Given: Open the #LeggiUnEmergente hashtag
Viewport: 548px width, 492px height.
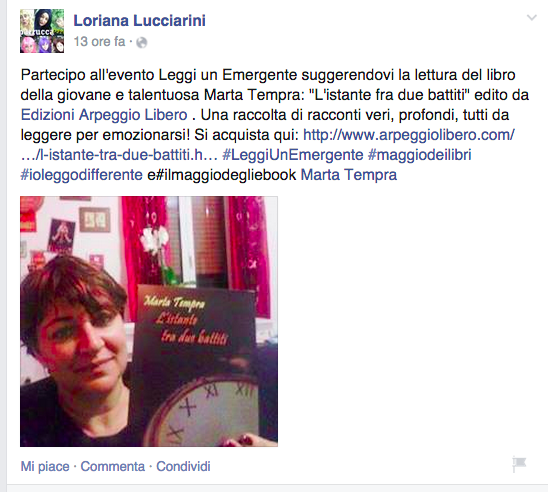Looking at the screenshot, I should (293, 155).
